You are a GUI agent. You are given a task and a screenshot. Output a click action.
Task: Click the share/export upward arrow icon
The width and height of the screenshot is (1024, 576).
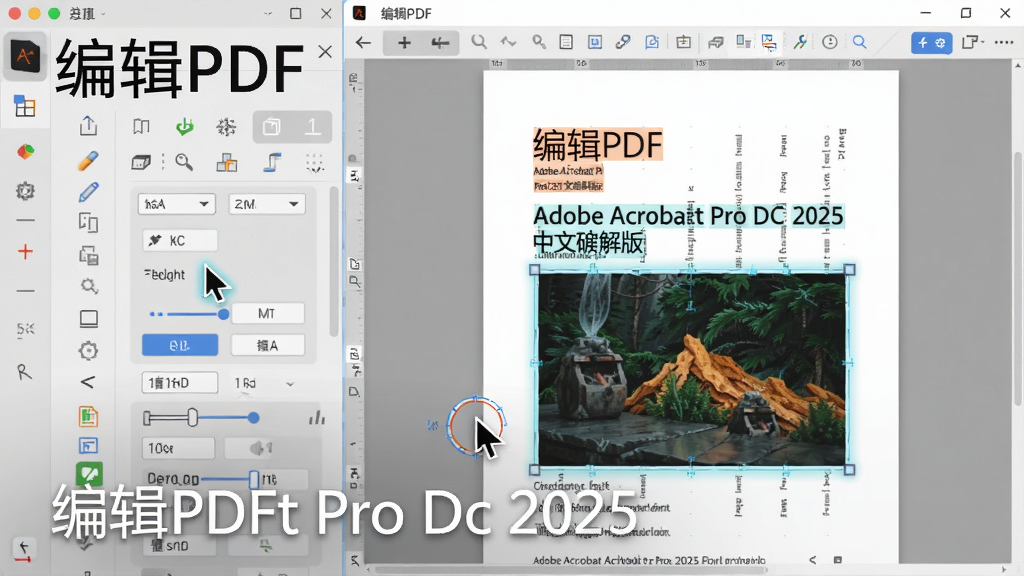point(88,125)
